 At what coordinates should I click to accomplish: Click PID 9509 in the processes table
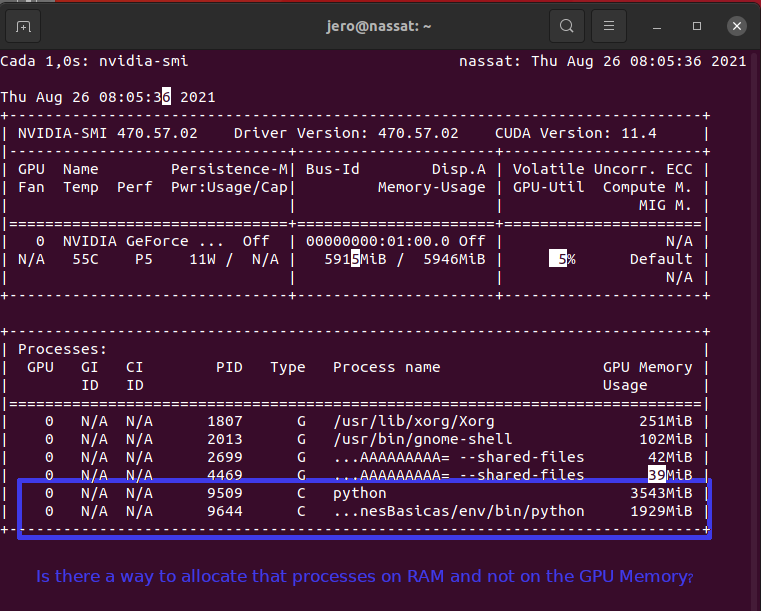[225, 493]
